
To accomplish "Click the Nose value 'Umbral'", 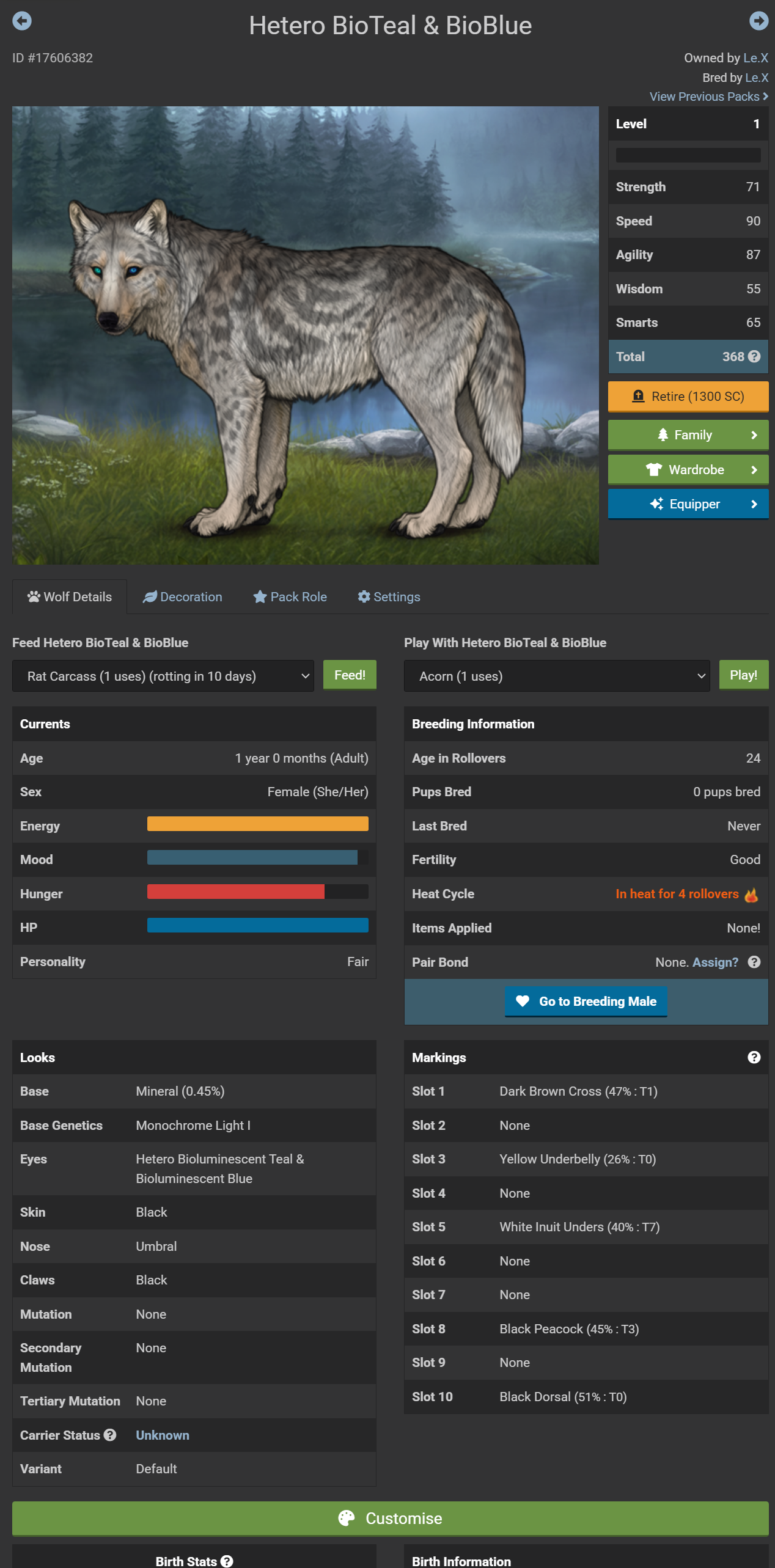I will (x=156, y=1247).
